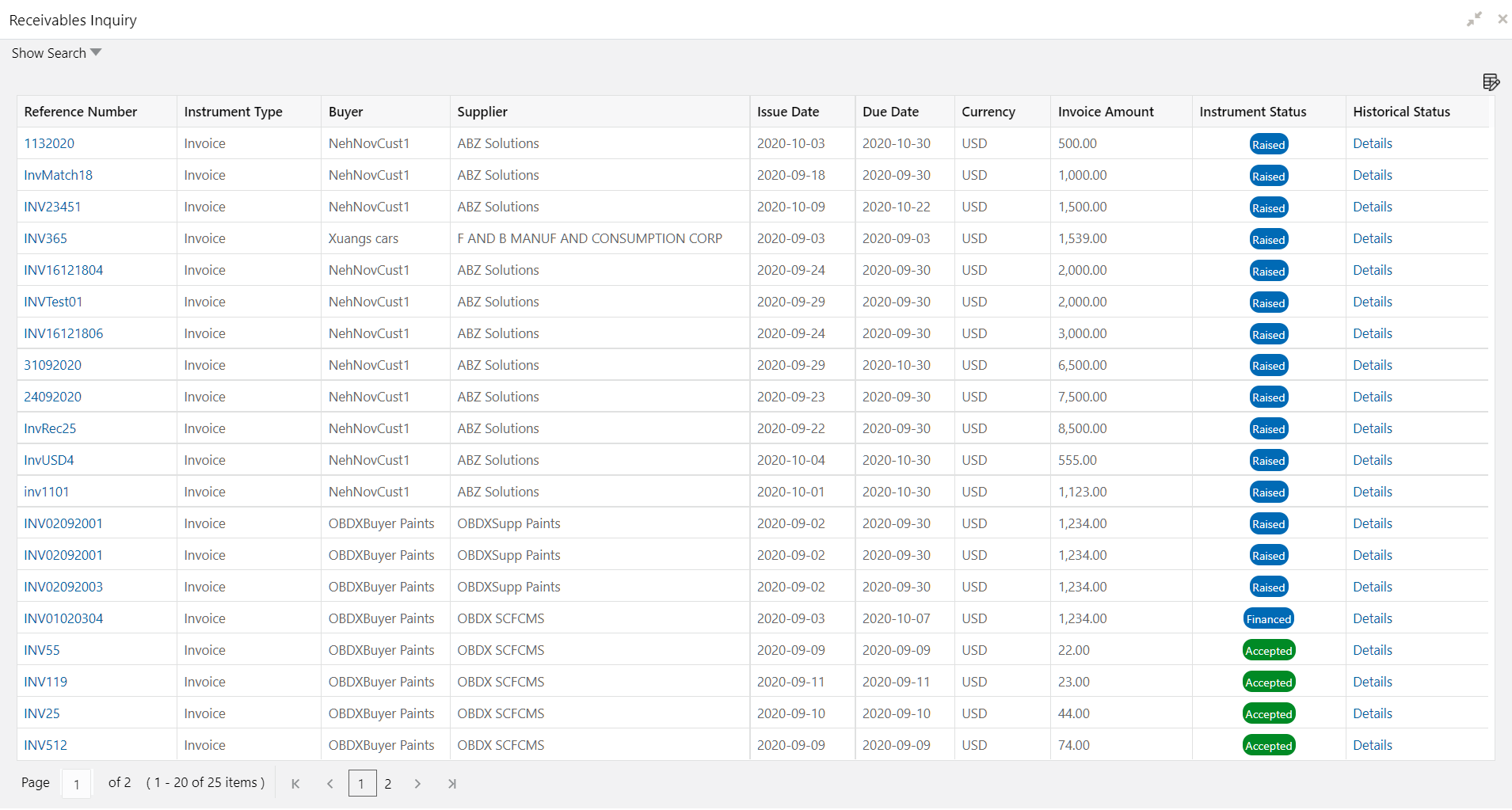Go to the first page arrow
Viewport: 1512px width, 810px height.
click(x=295, y=784)
